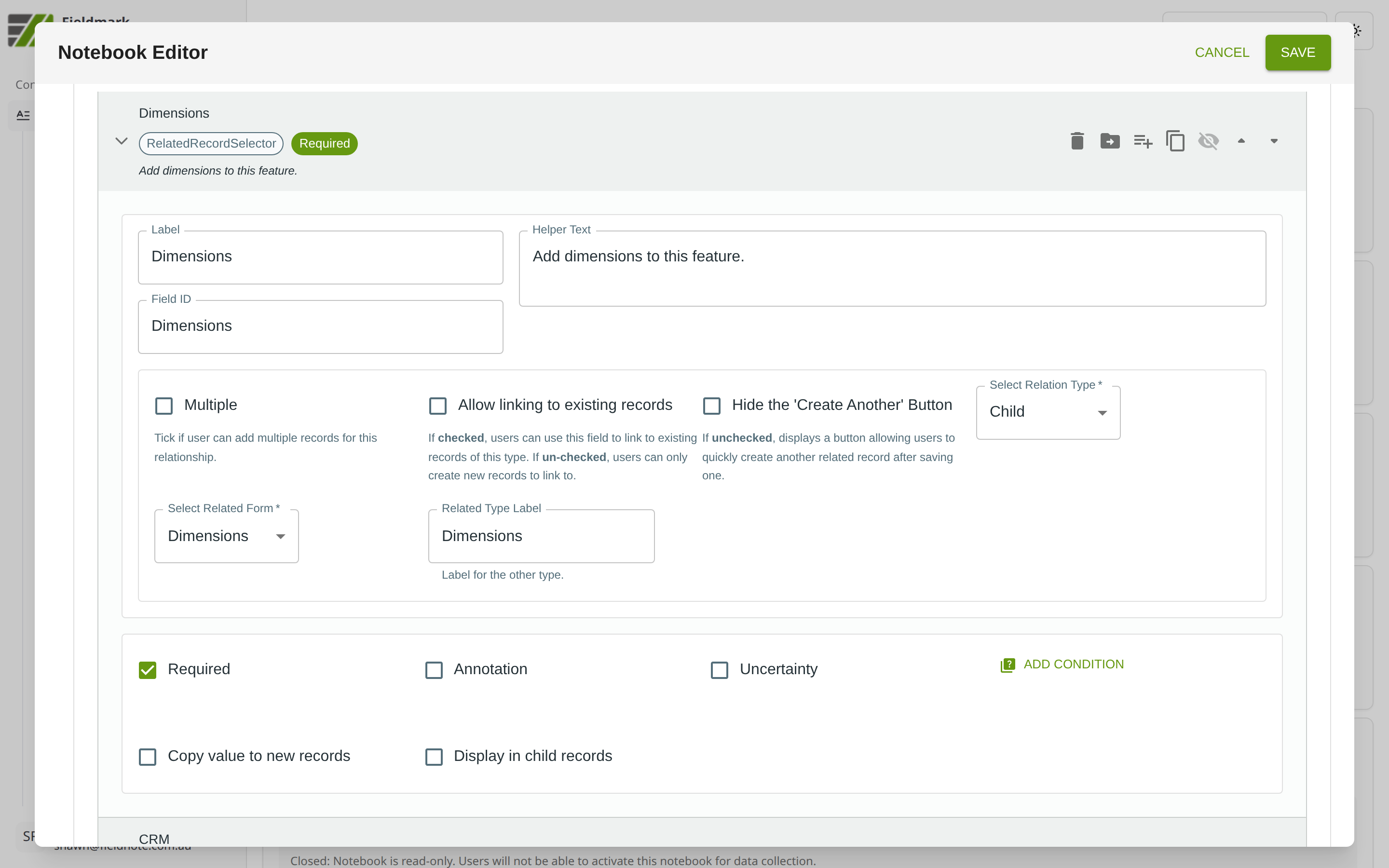Check the Uncertainty checkbox
This screenshot has height=868, width=1389.
(x=719, y=670)
